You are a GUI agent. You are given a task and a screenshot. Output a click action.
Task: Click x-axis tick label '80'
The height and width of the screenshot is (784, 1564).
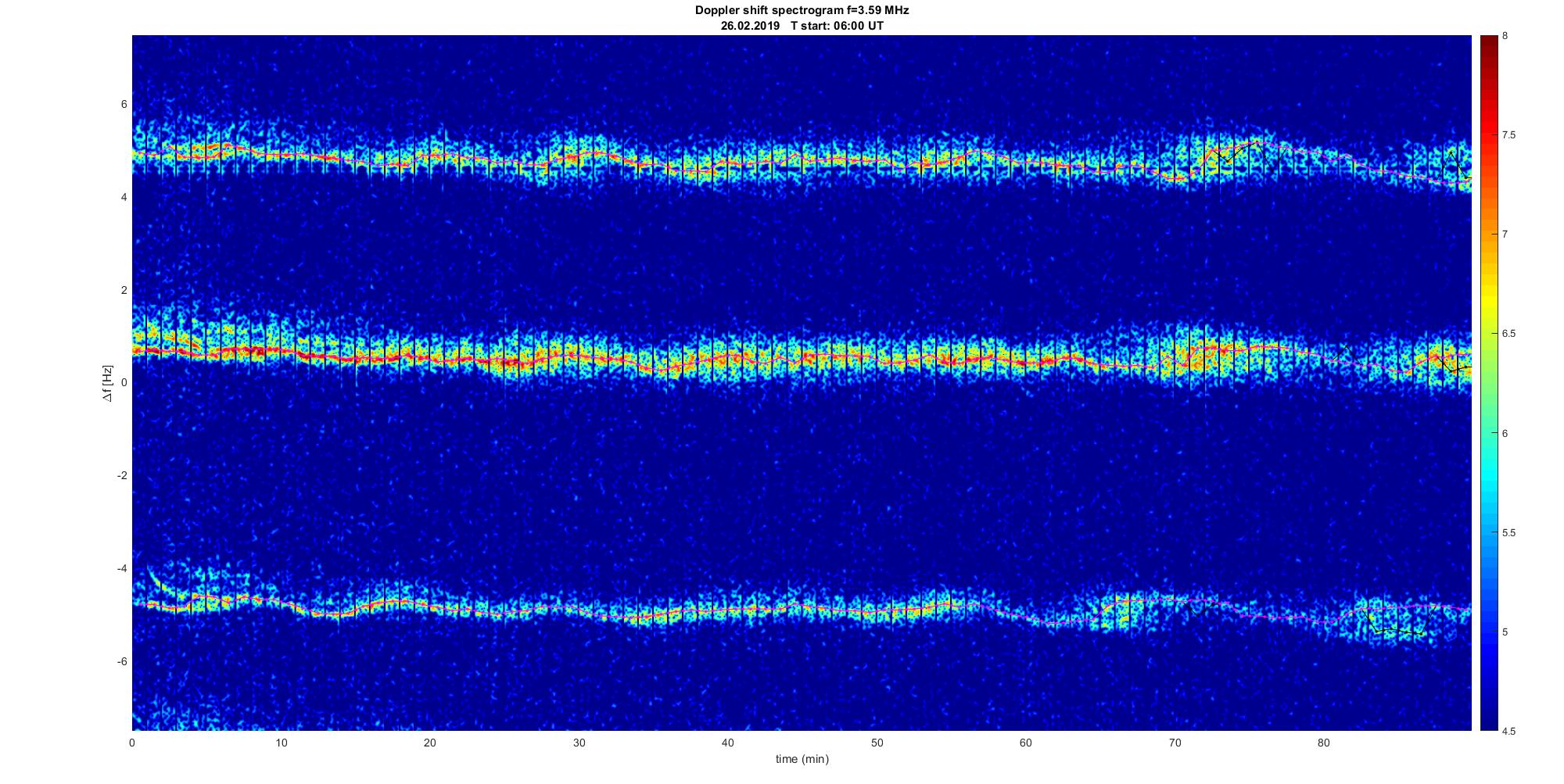pos(1324,743)
